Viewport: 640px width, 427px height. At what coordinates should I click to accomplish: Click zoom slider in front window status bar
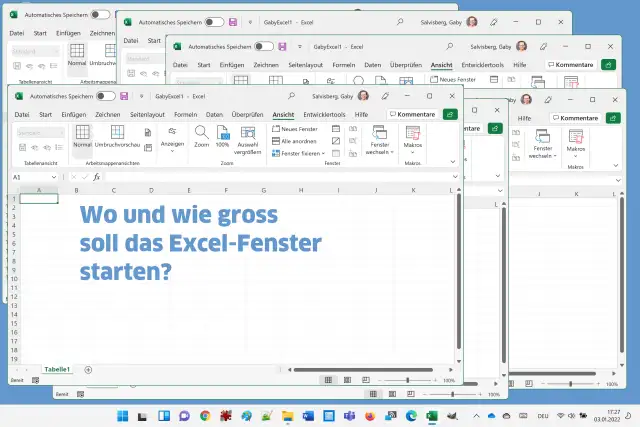tap(407, 381)
